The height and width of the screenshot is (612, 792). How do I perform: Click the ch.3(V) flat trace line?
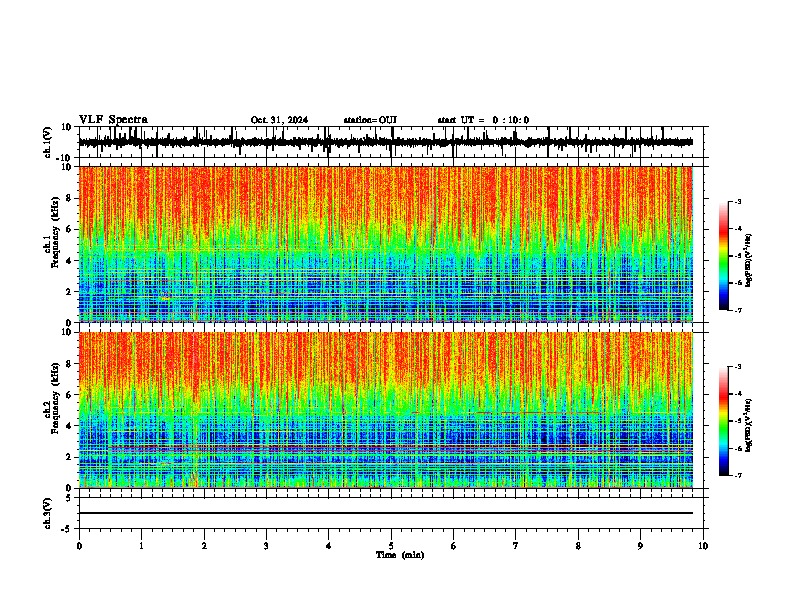tap(385, 513)
